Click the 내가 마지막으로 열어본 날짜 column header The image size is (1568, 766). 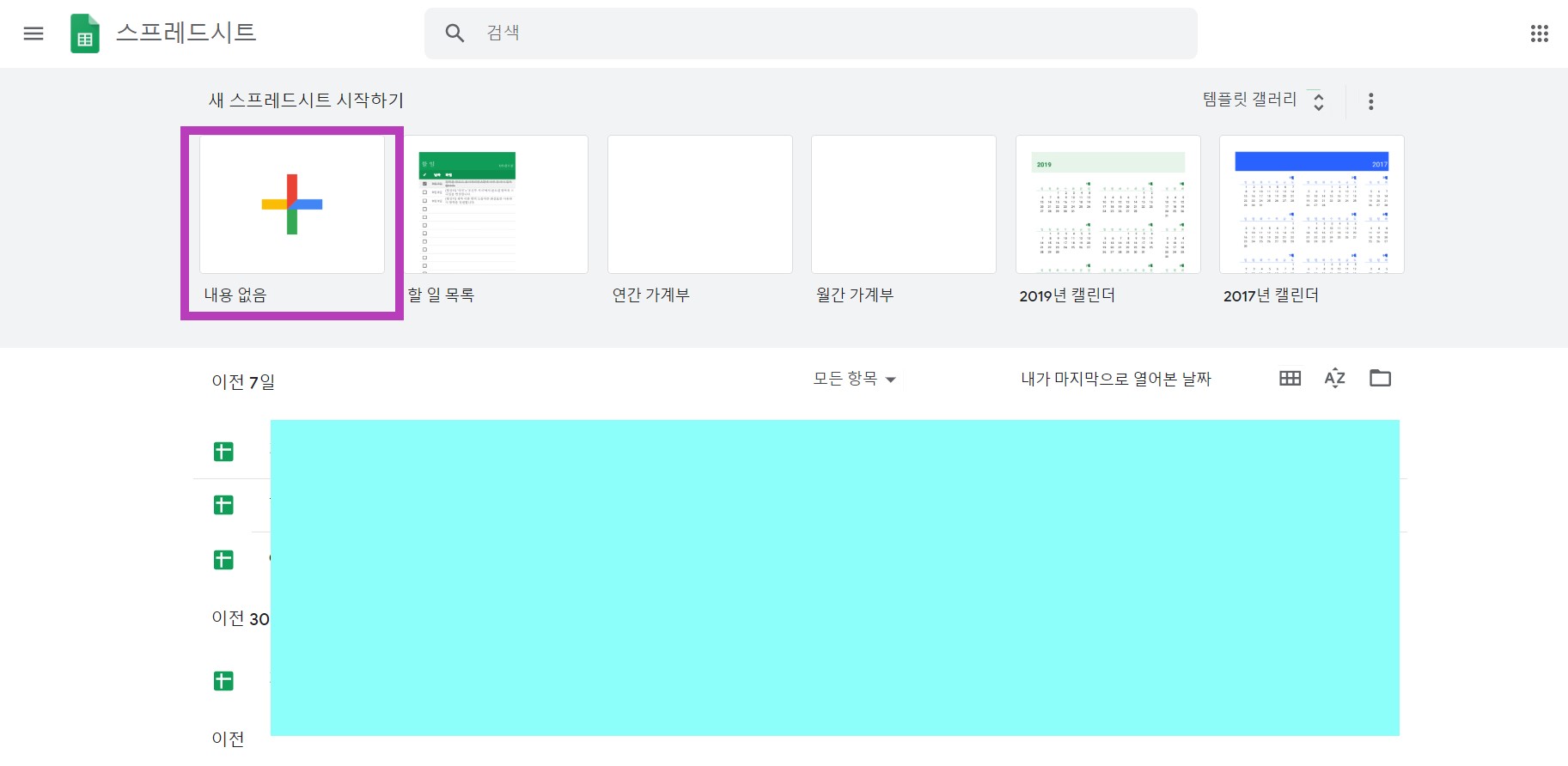pos(1115,379)
